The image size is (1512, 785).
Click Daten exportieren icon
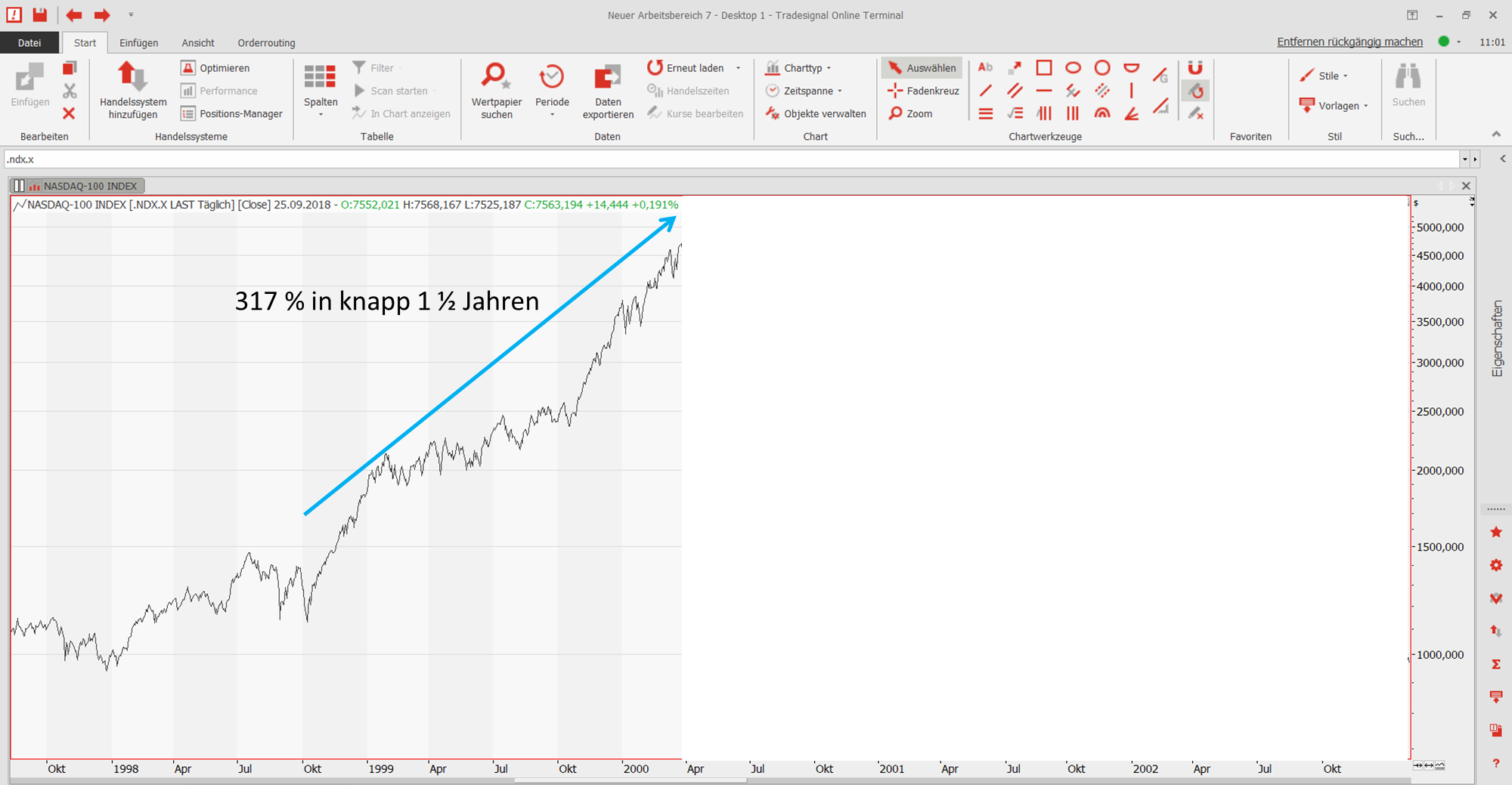pyautogui.click(x=607, y=77)
